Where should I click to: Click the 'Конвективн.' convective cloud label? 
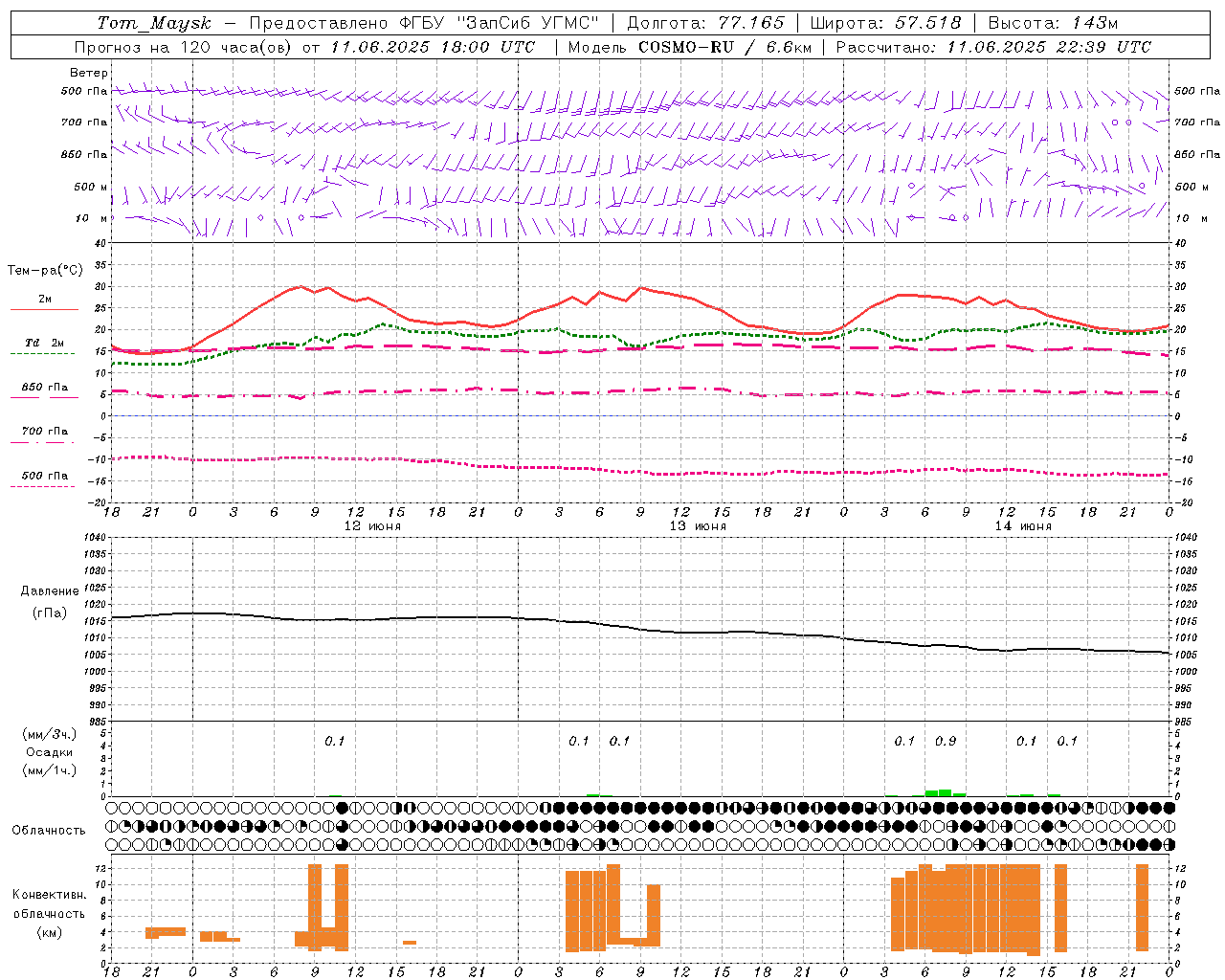[50, 895]
